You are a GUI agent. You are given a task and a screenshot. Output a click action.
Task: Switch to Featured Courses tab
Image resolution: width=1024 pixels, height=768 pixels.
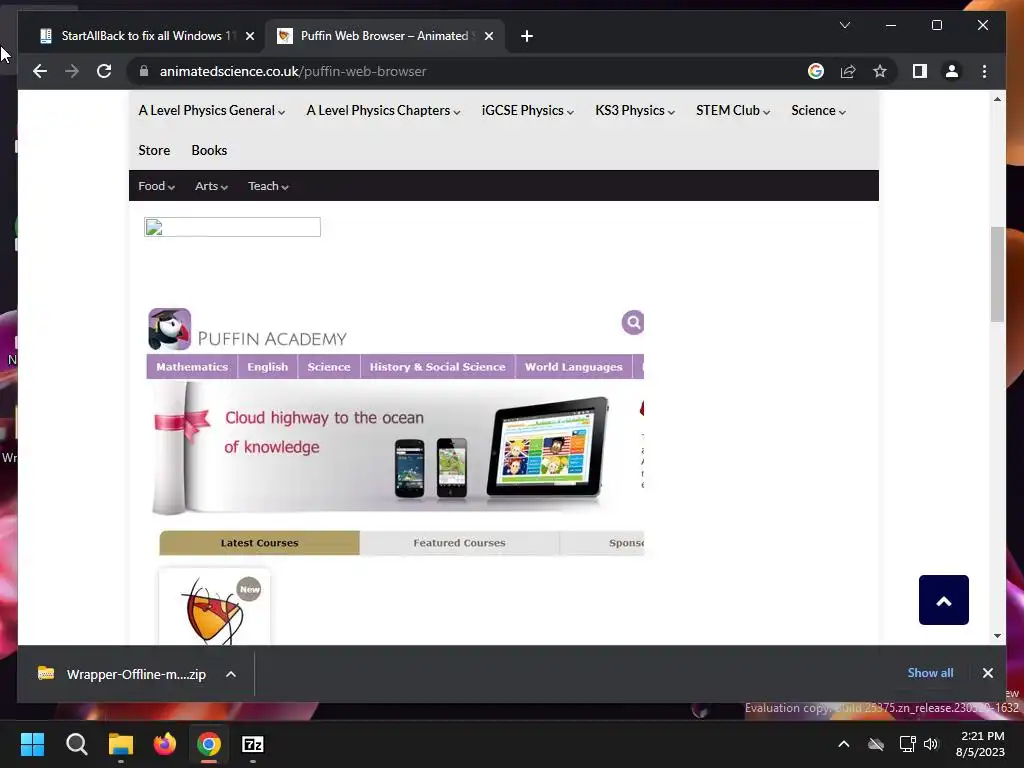pos(459,543)
